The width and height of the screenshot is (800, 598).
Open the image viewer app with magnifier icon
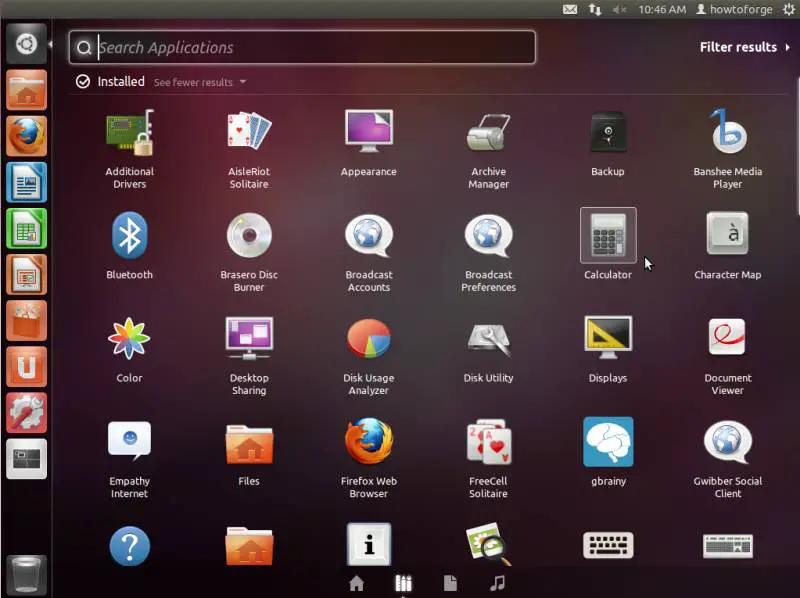488,544
